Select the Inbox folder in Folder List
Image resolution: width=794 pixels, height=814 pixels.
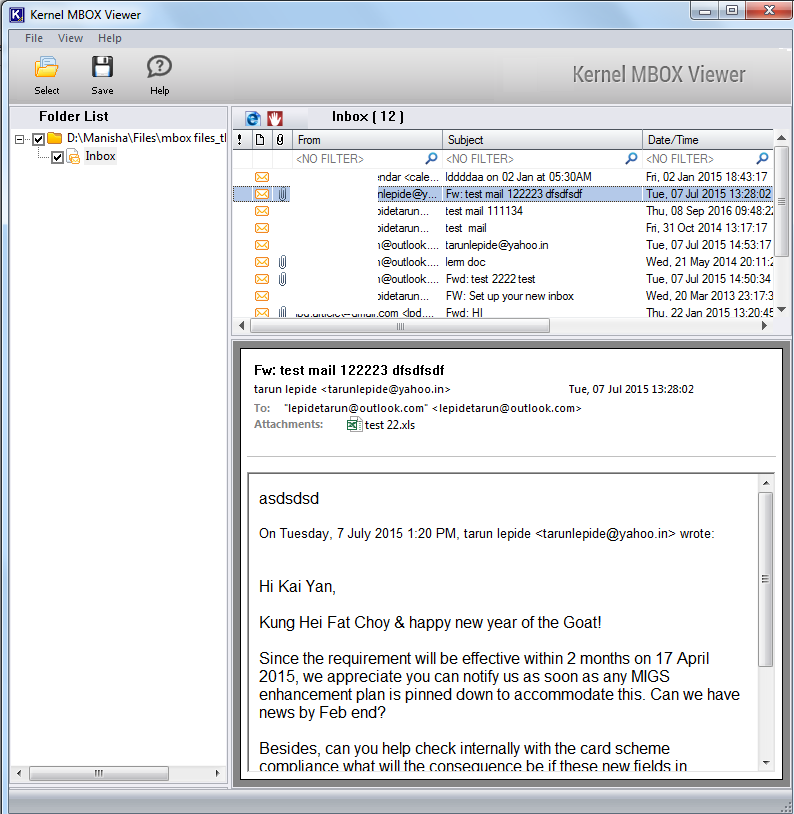point(100,156)
